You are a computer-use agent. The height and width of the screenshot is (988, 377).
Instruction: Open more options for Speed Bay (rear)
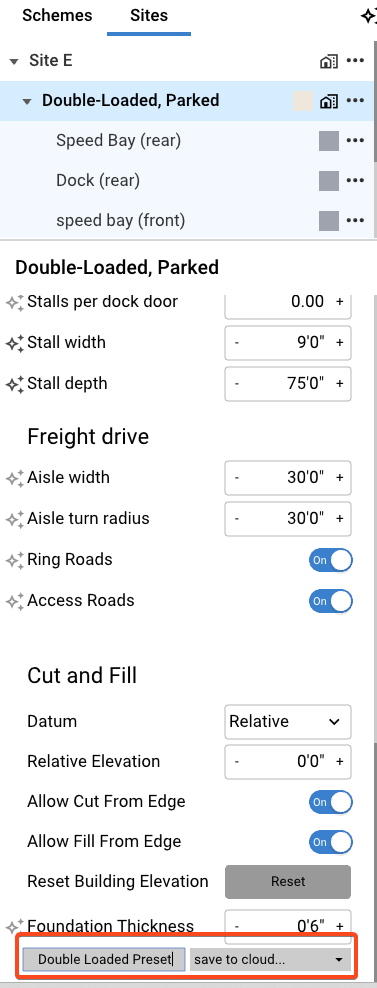click(x=356, y=141)
